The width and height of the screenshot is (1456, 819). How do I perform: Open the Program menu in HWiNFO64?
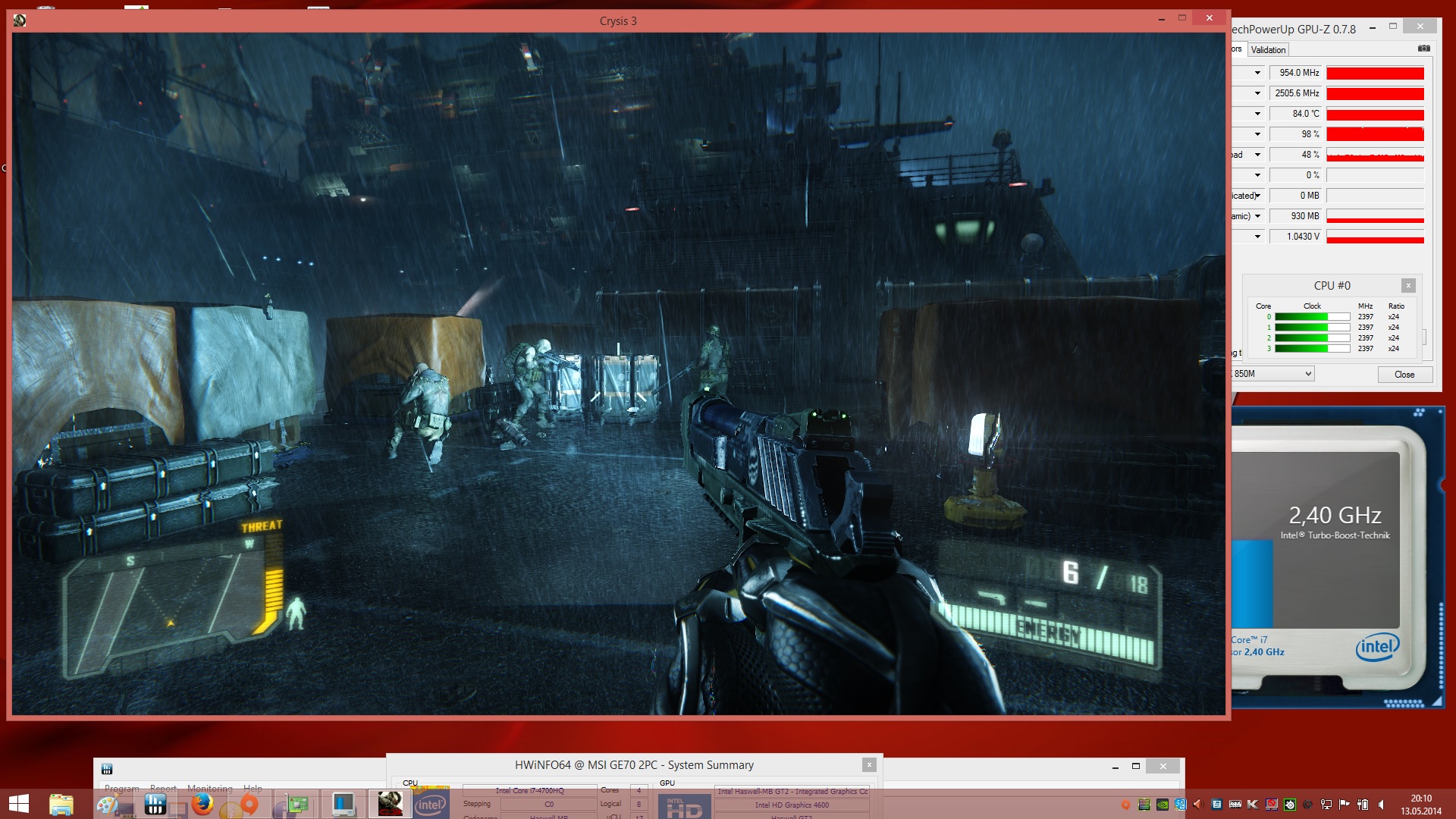point(121,789)
